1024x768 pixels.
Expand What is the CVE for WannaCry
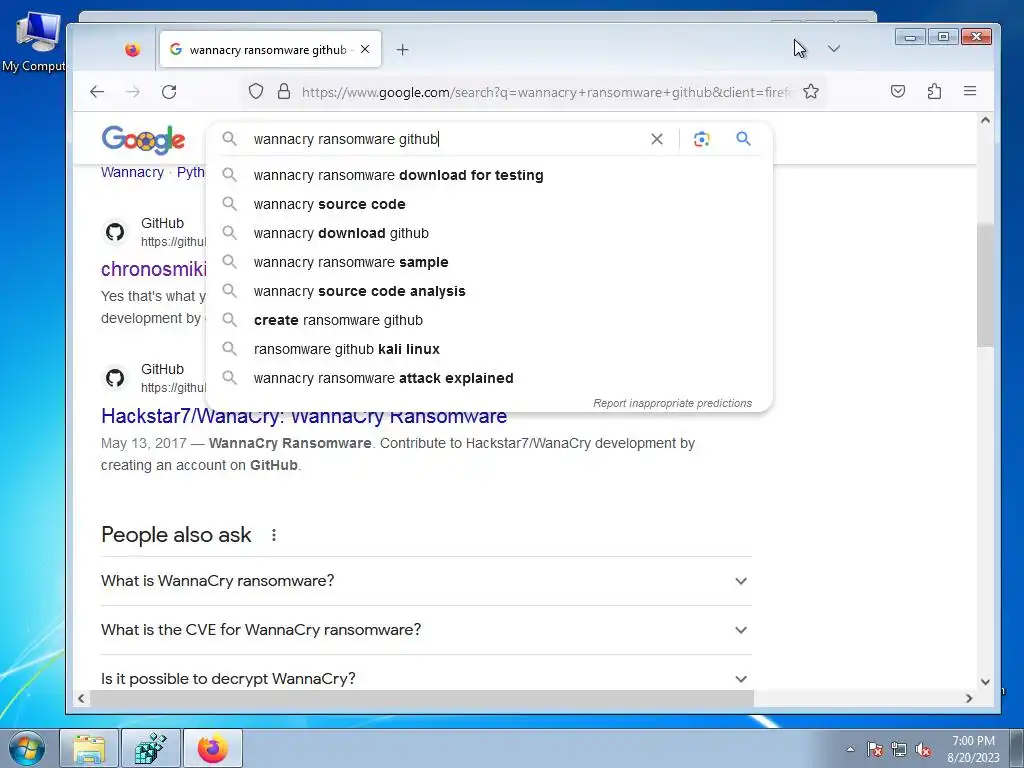coord(426,630)
